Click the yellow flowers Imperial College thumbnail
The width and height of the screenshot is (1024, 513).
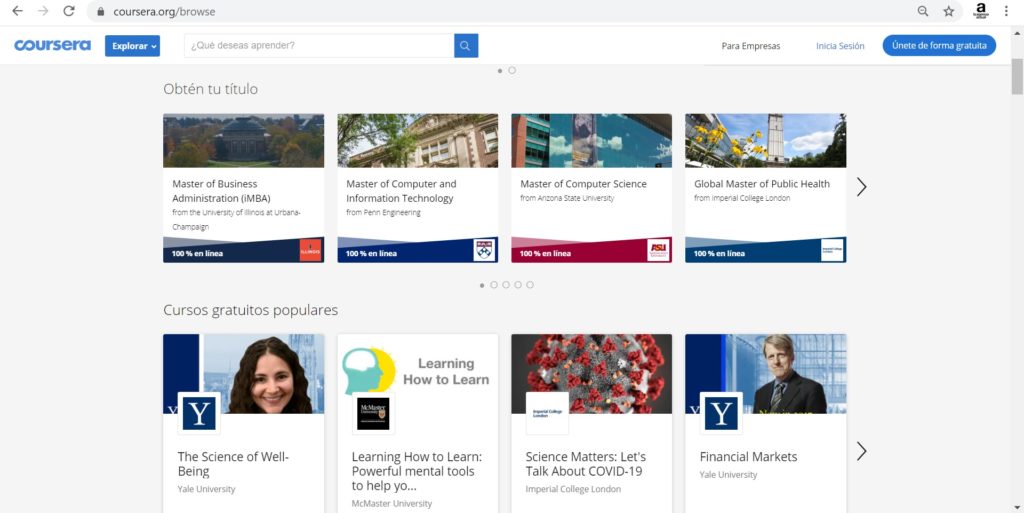pyautogui.click(x=765, y=141)
